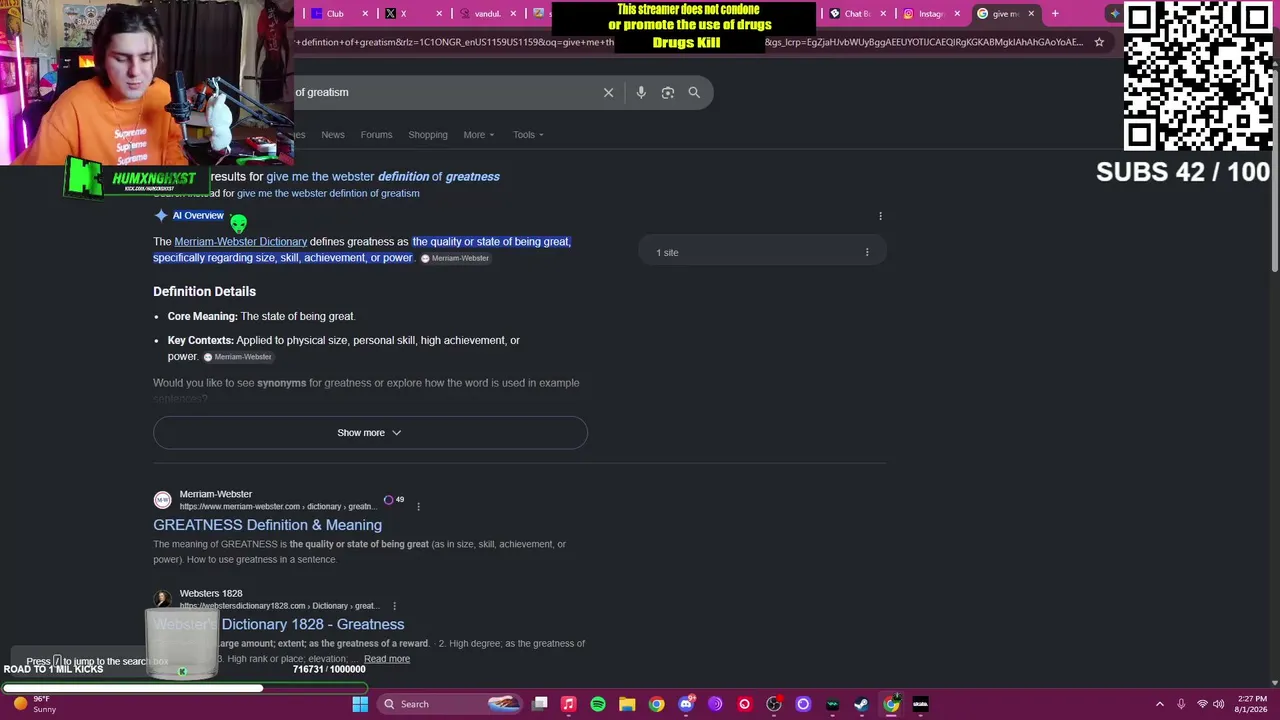The height and width of the screenshot is (720, 1280).
Task: Open Discord from the taskbar
Action: click(x=686, y=704)
